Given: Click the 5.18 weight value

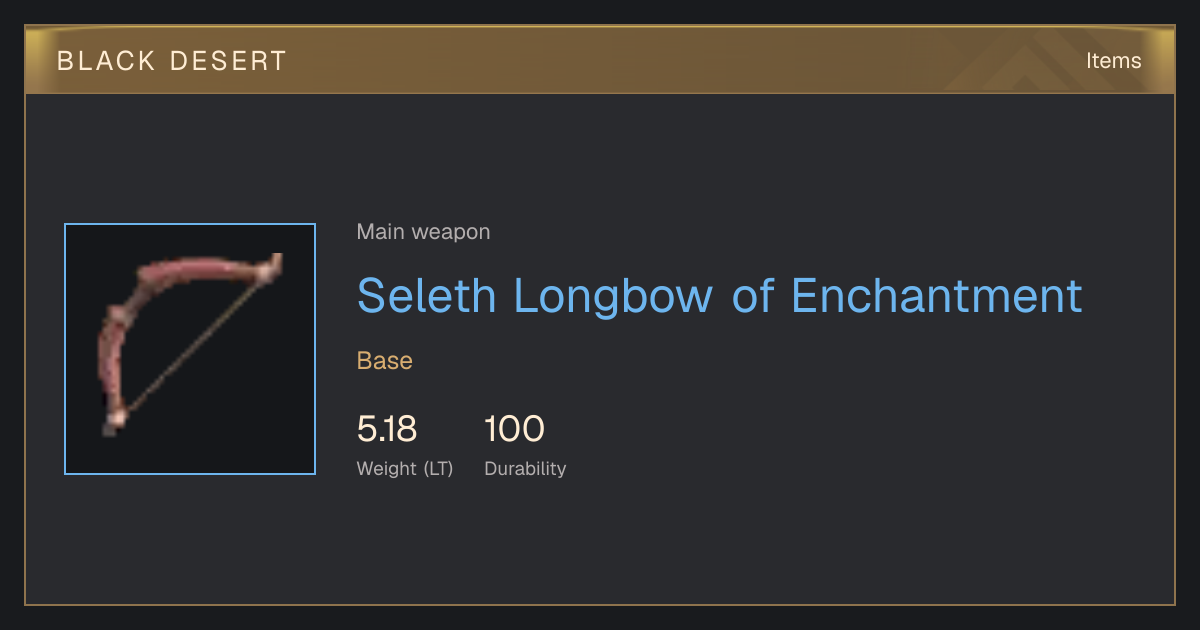Looking at the screenshot, I should 387,429.
